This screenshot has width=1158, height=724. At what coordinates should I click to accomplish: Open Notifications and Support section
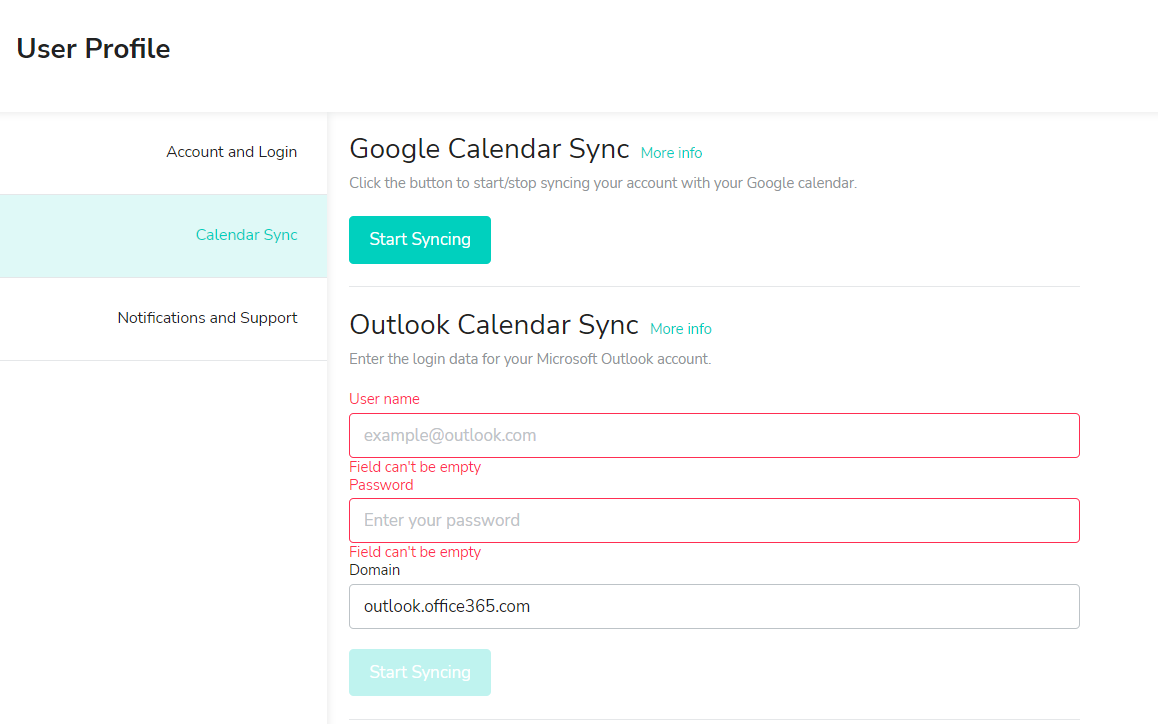pyautogui.click(x=163, y=318)
